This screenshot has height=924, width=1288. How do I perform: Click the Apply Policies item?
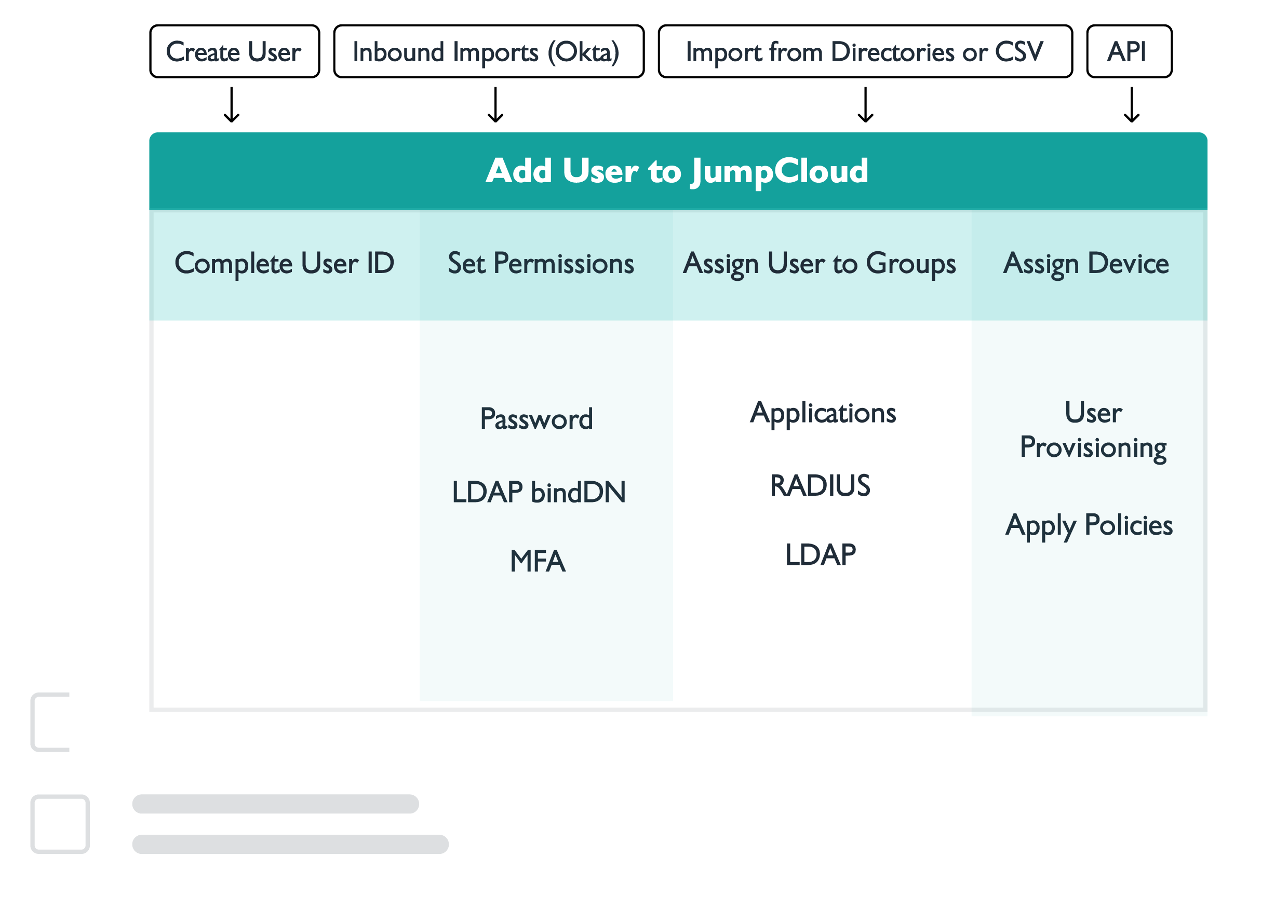[x=1089, y=525]
